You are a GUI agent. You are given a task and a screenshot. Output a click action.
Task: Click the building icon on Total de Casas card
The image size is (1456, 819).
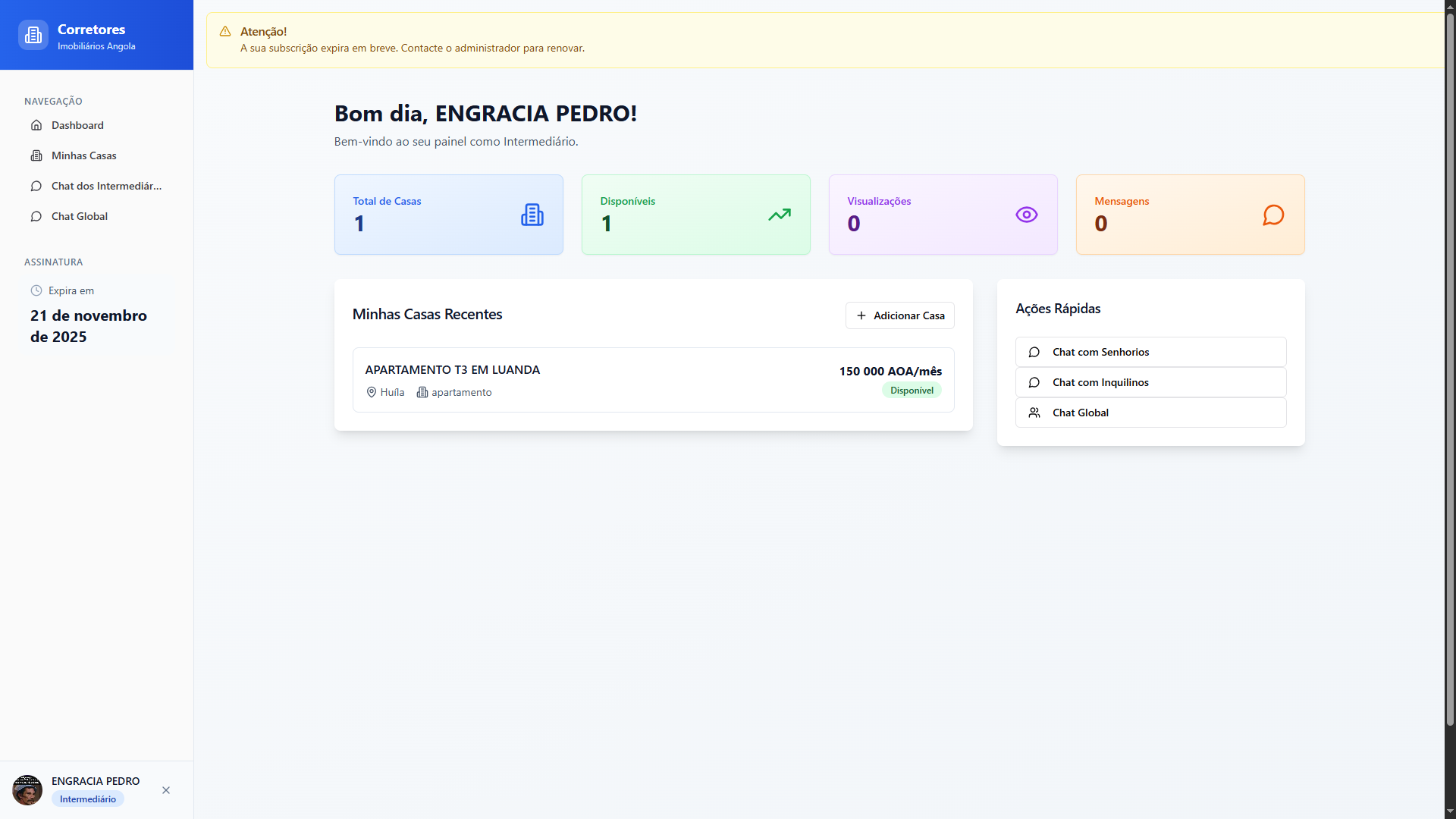pos(532,215)
